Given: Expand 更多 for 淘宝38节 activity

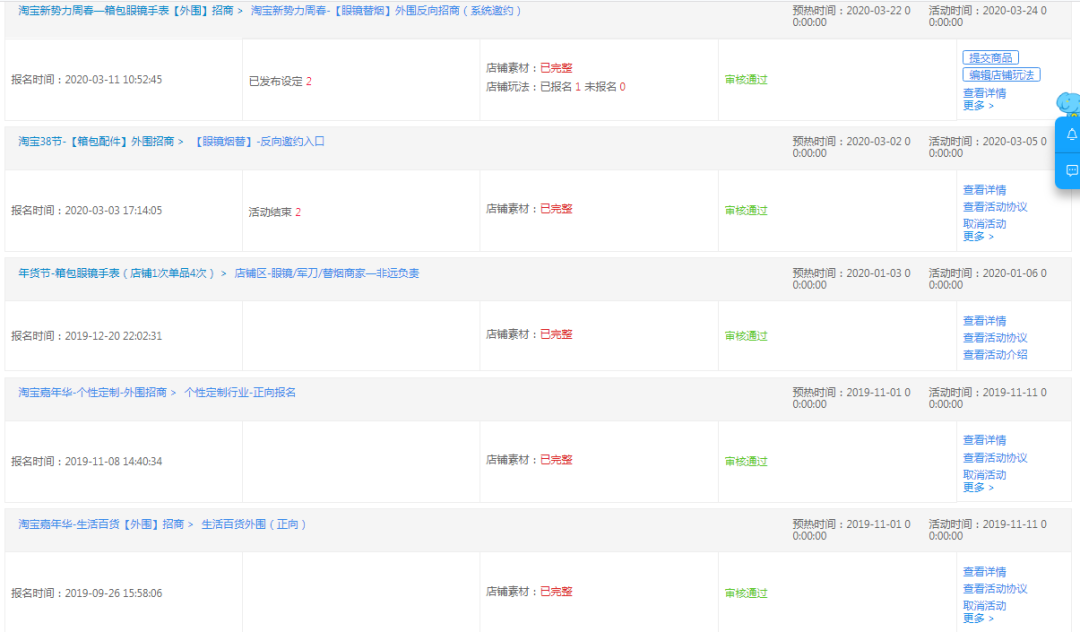Looking at the screenshot, I should click(978, 236).
